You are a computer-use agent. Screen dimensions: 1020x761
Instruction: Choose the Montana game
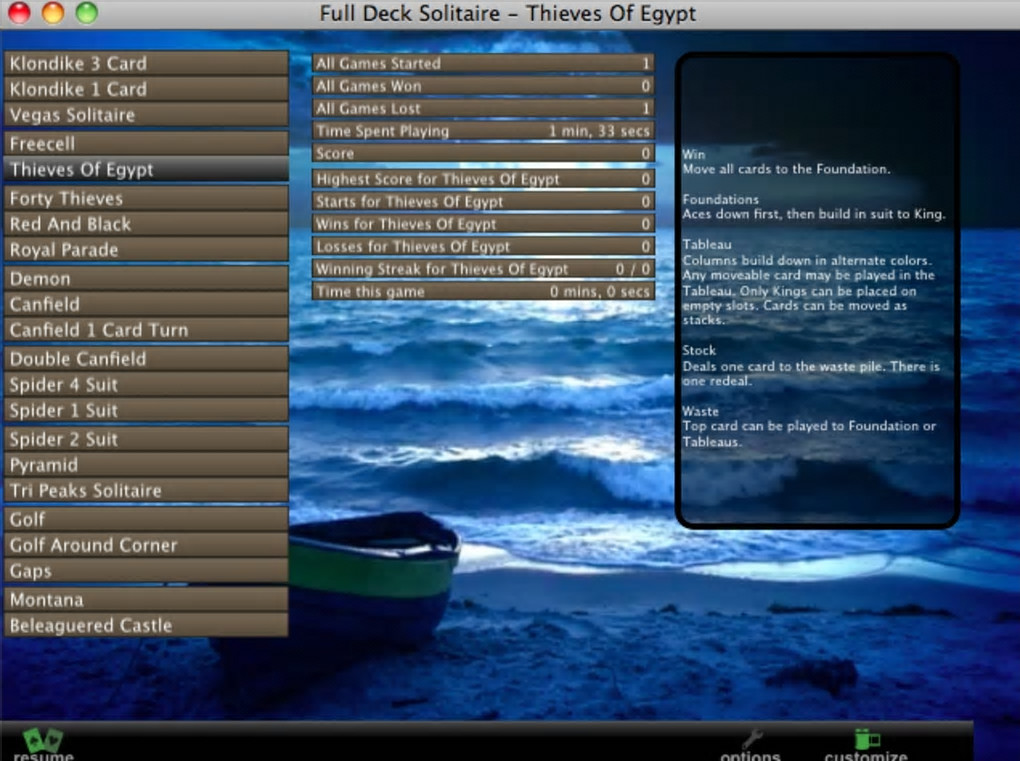pos(146,600)
